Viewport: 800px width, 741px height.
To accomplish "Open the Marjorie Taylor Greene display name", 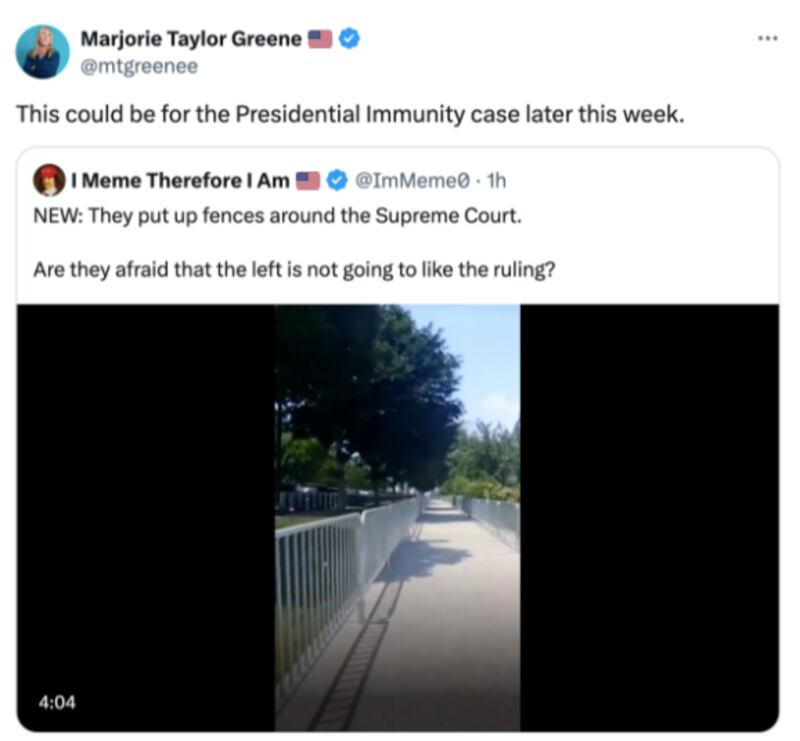I will tap(191, 39).
